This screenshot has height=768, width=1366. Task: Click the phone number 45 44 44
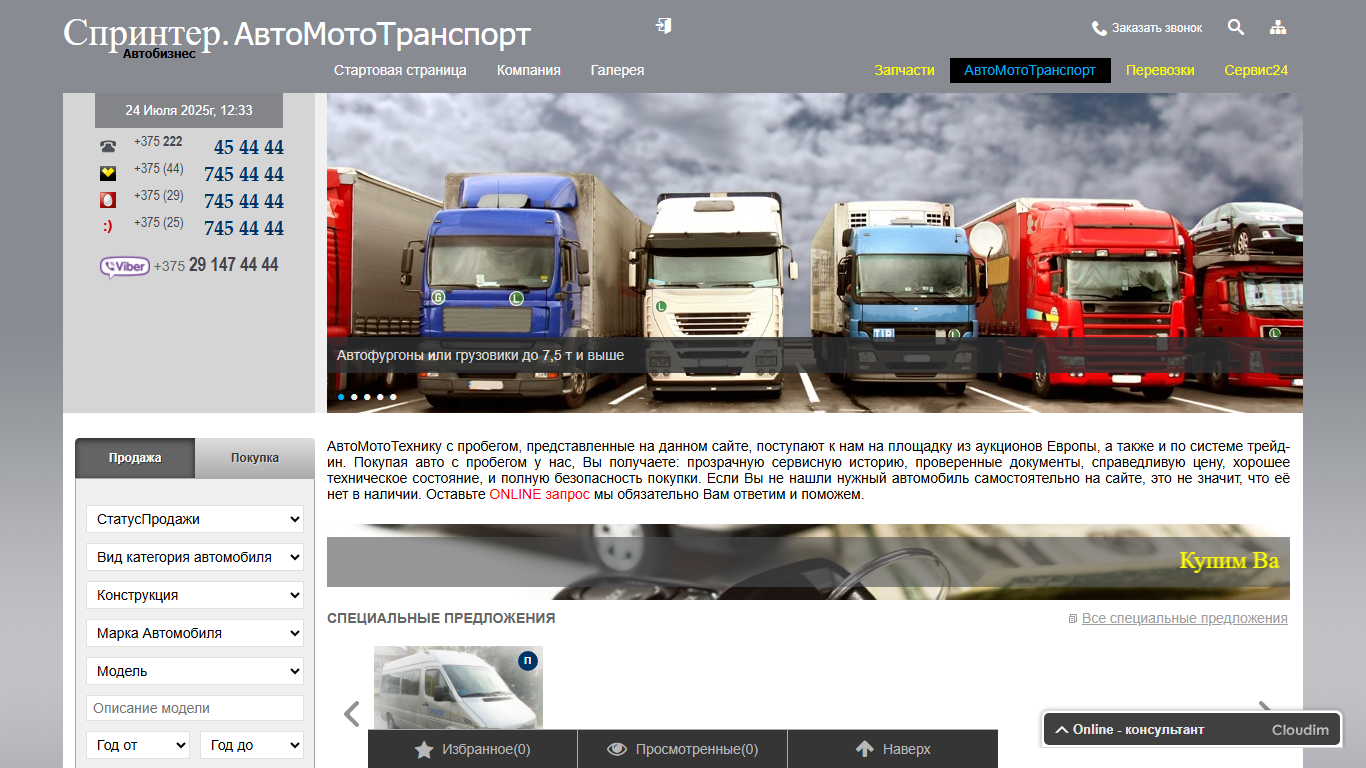[249, 148]
